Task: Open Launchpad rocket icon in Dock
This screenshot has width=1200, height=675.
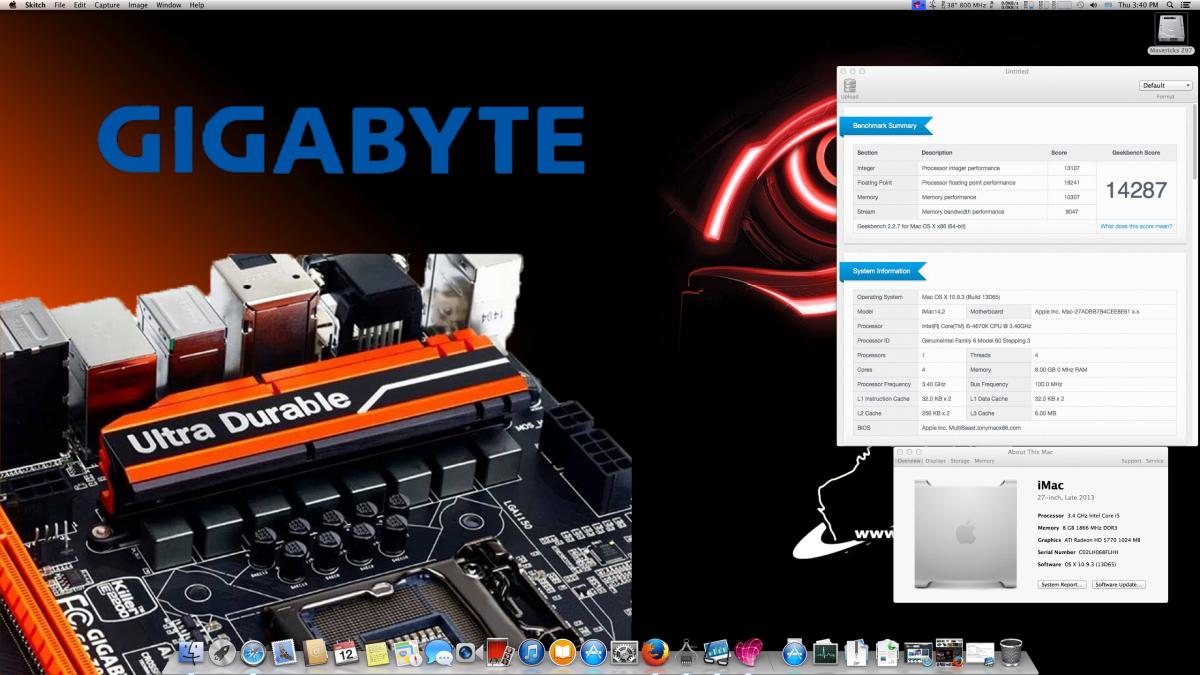Action: click(x=222, y=653)
